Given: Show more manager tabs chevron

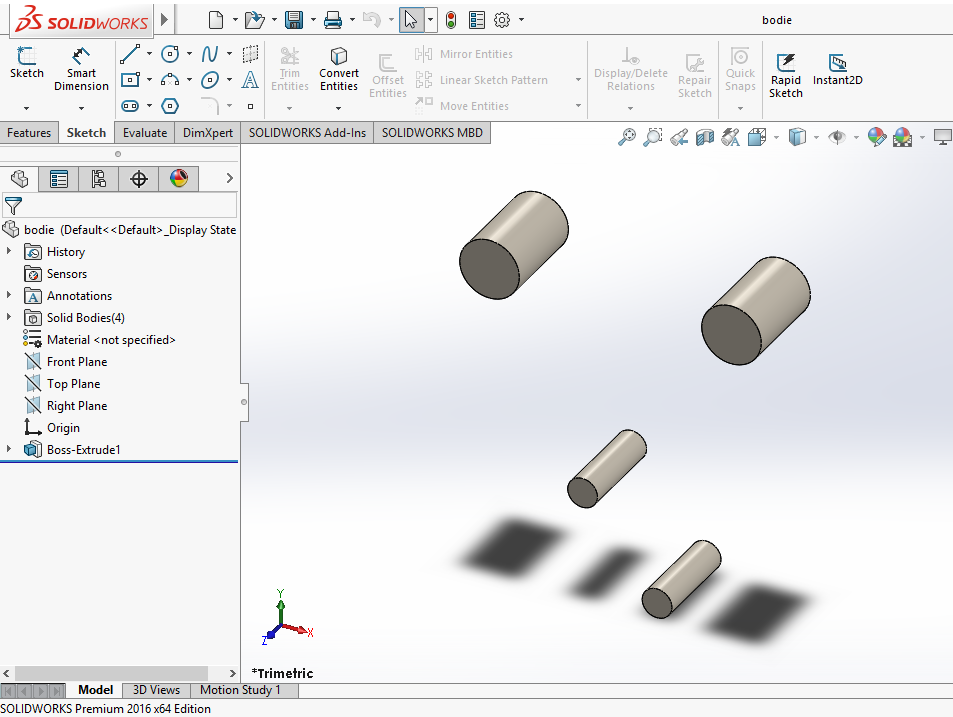Looking at the screenshot, I should click(229, 178).
